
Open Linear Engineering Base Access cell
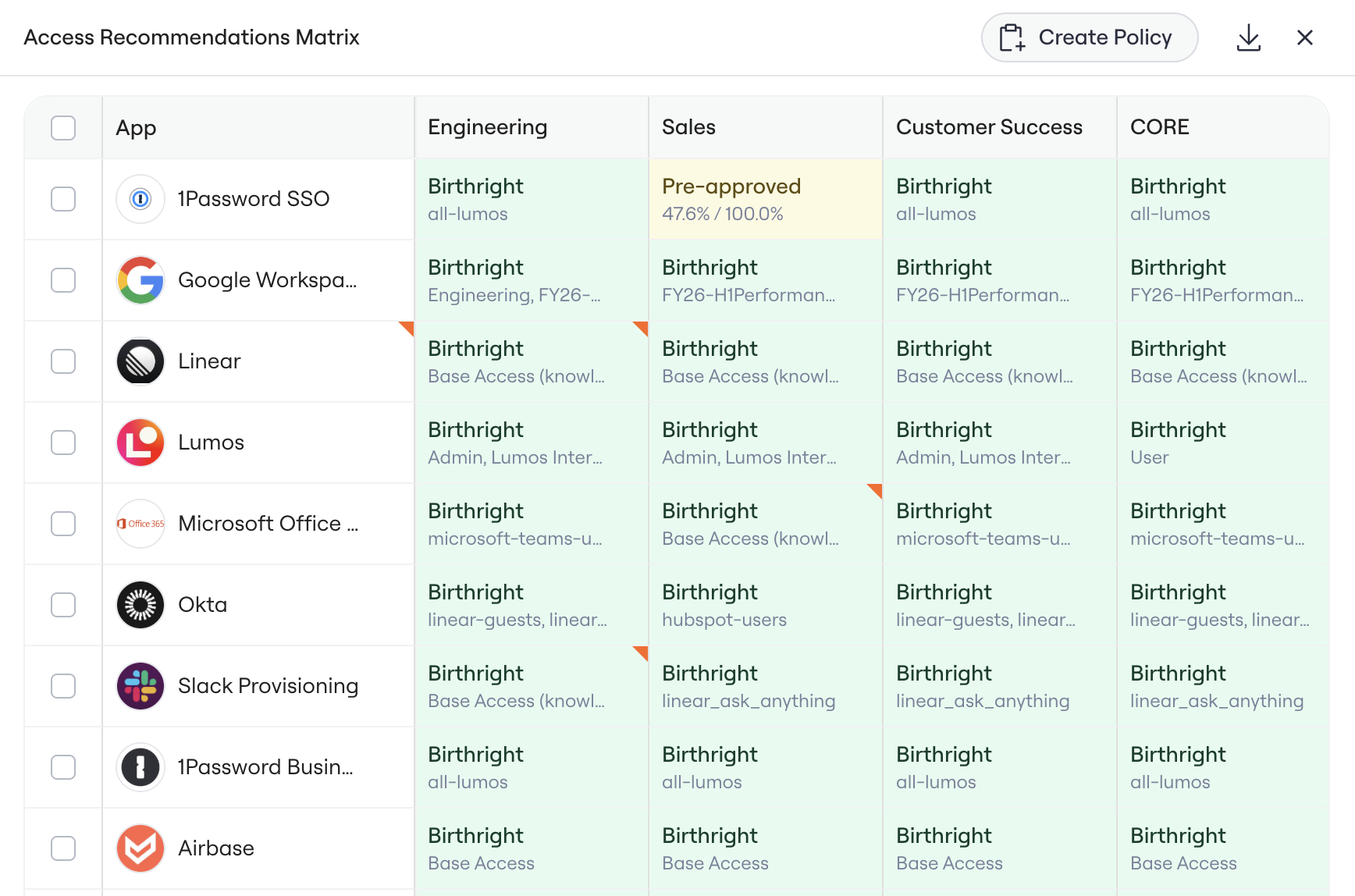532,361
